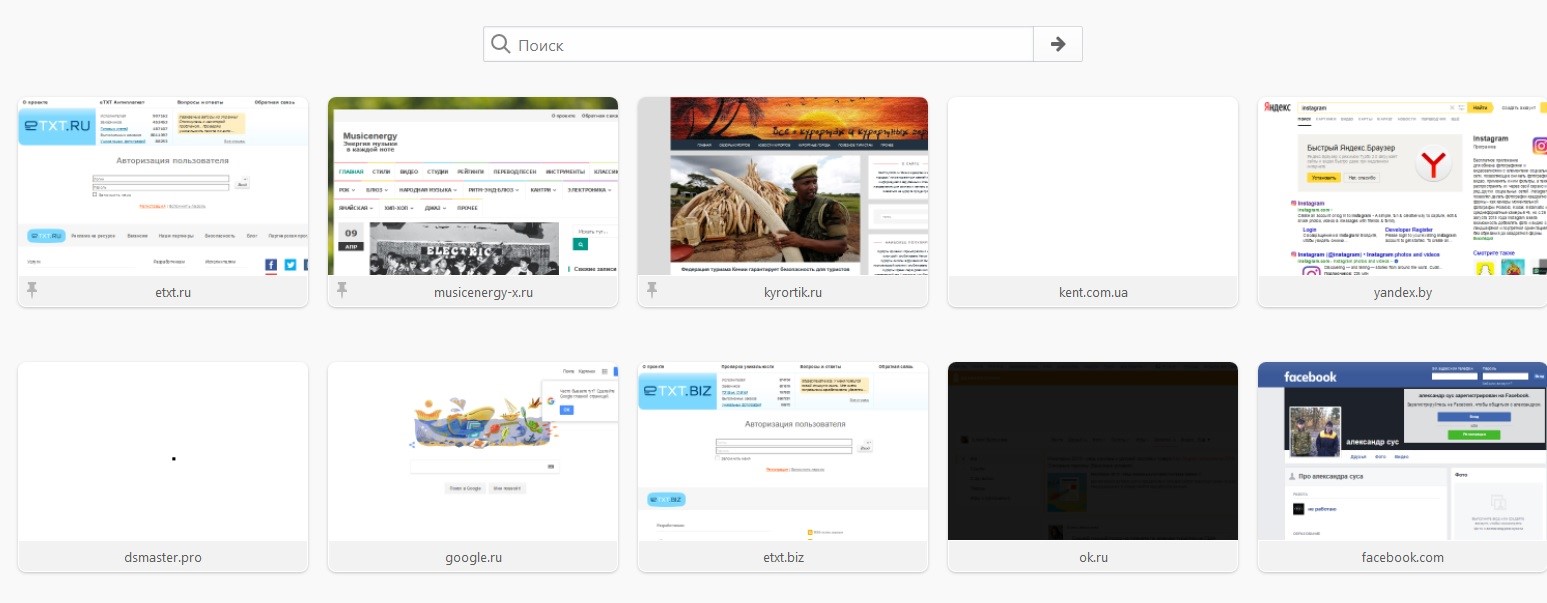Open the dsmaster.pro blank tile

(x=163, y=452)
